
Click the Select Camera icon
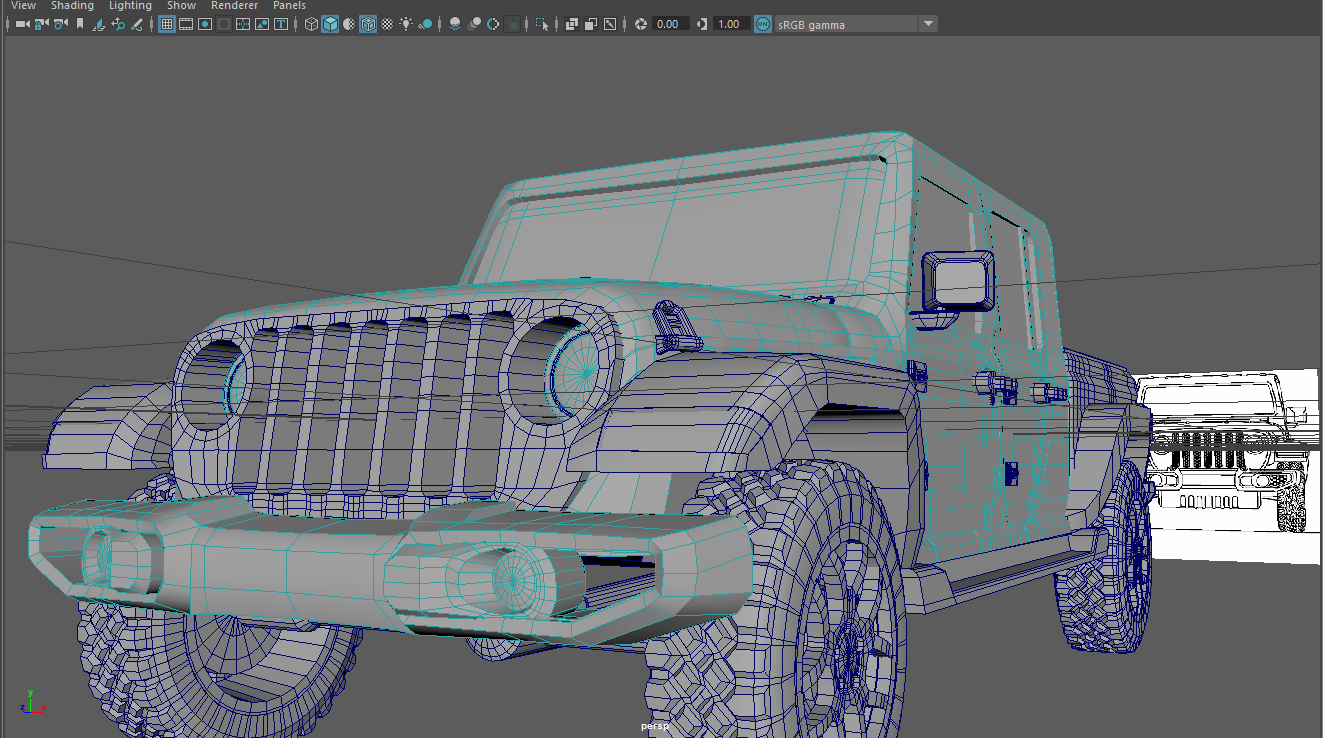click(x=22, y=24)
